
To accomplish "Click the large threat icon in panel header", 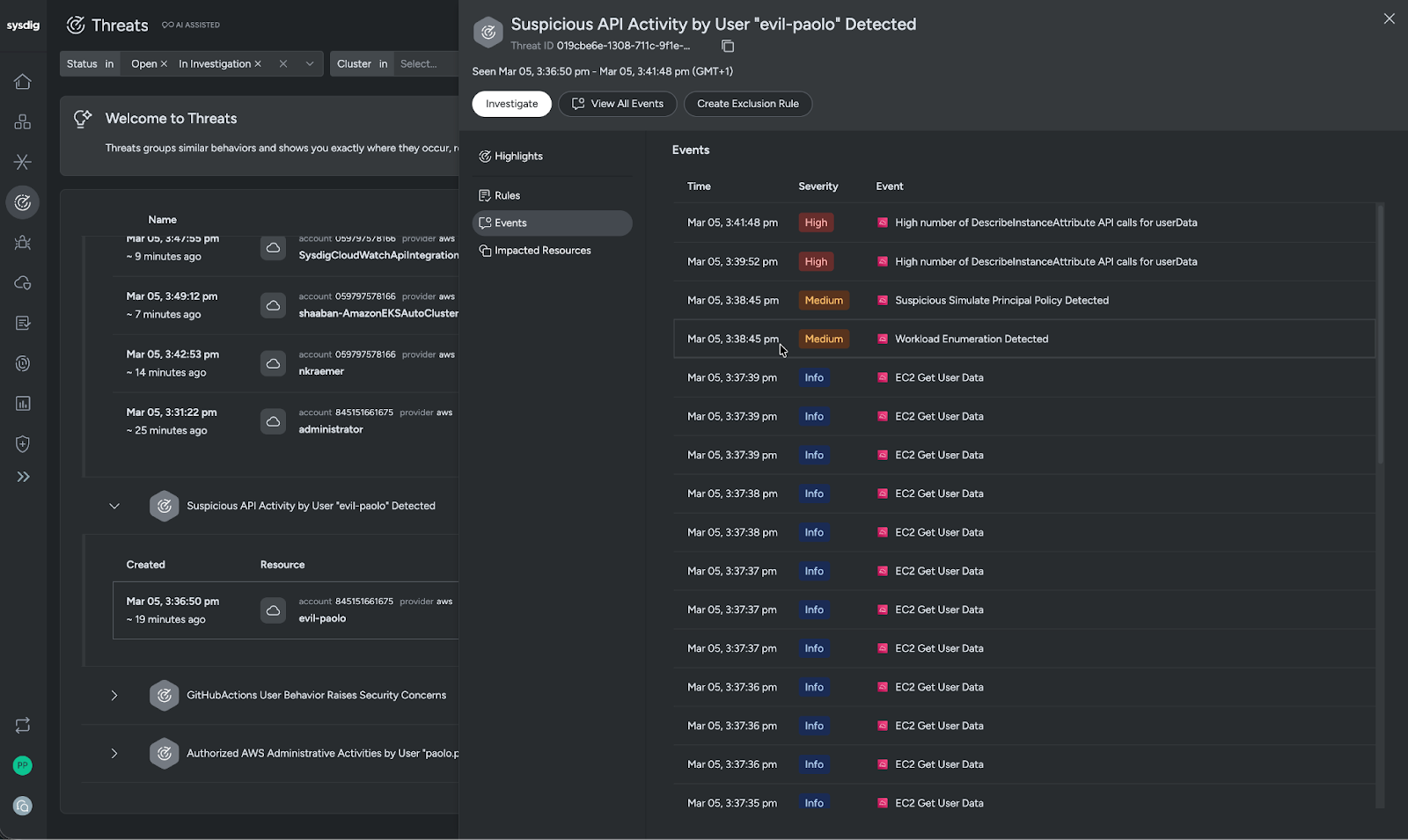I will pyautogui.click(x=488, y=33).
